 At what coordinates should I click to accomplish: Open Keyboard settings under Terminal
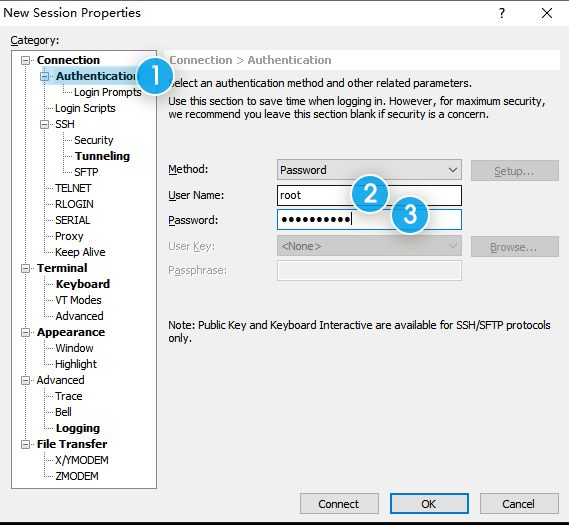tap(82, 284)
